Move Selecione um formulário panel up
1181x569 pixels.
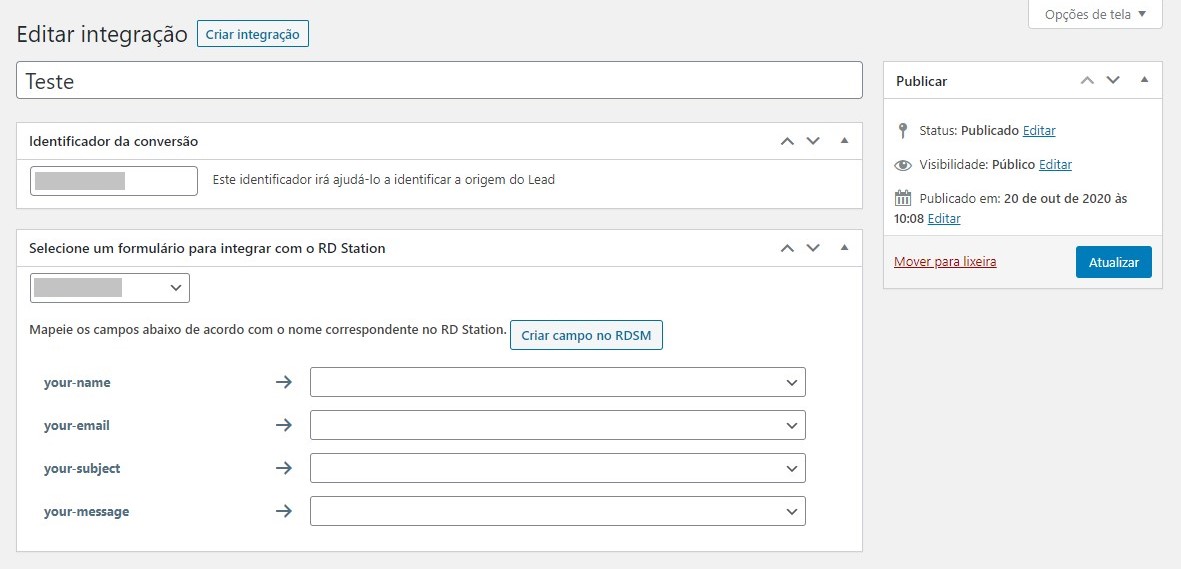pos(787,248)
